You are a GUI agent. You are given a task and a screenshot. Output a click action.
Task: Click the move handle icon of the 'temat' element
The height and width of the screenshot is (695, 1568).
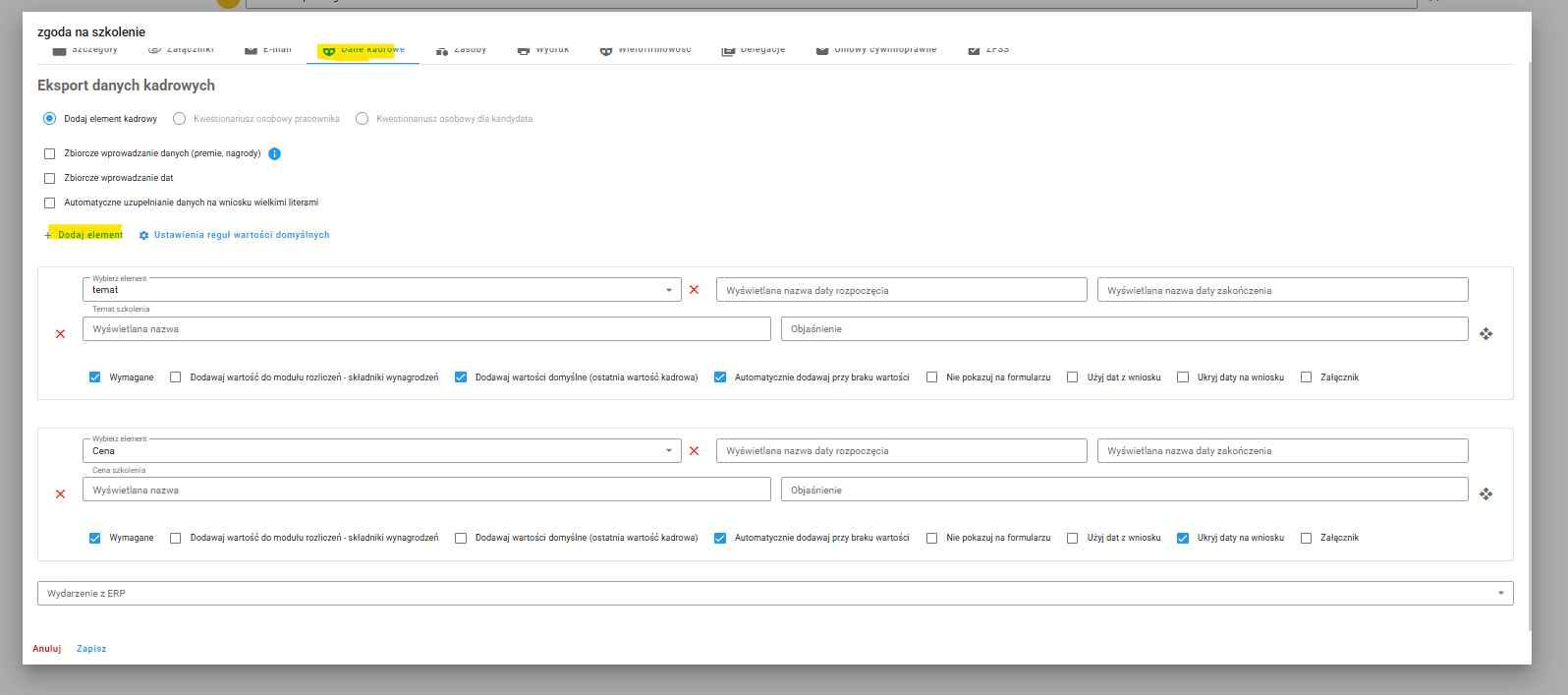tap(1485, 334)
